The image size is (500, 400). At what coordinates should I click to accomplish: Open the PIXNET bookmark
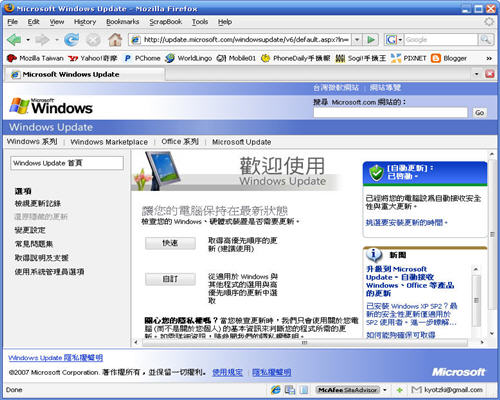pyautogui.click(x=409, y=58)
